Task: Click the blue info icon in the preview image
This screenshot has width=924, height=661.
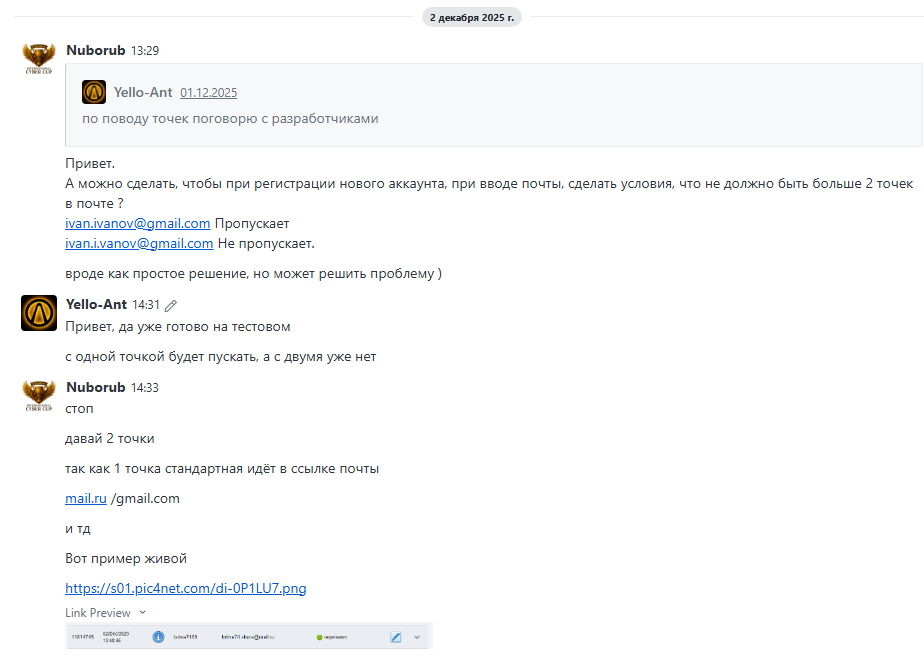Action: (159, 637)
